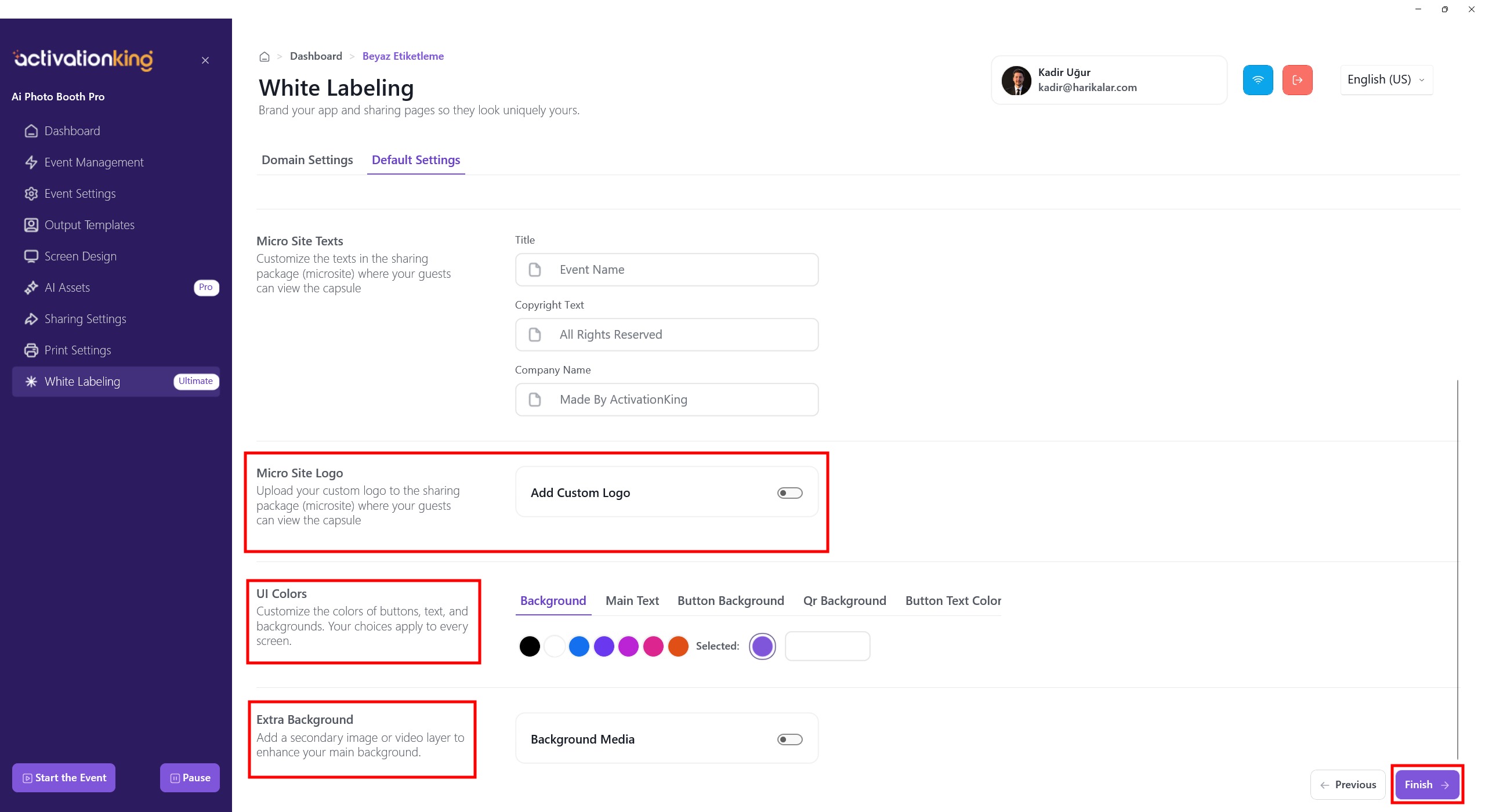This screenshot has height=812, width=1485.
Task: Click the Company Name input field
Action: (667, 400)
